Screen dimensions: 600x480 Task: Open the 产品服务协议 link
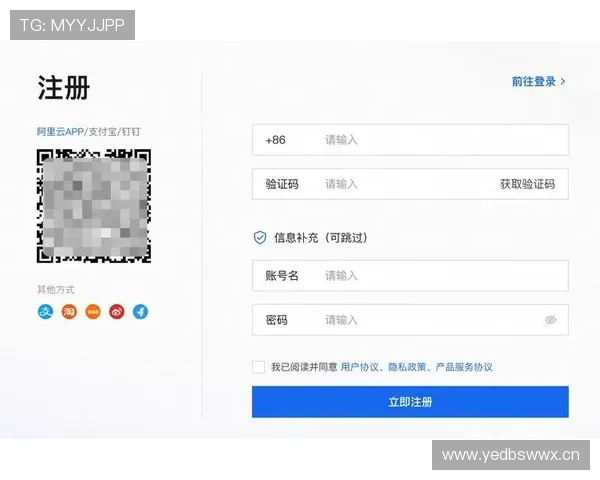click(x=464, y=367)
